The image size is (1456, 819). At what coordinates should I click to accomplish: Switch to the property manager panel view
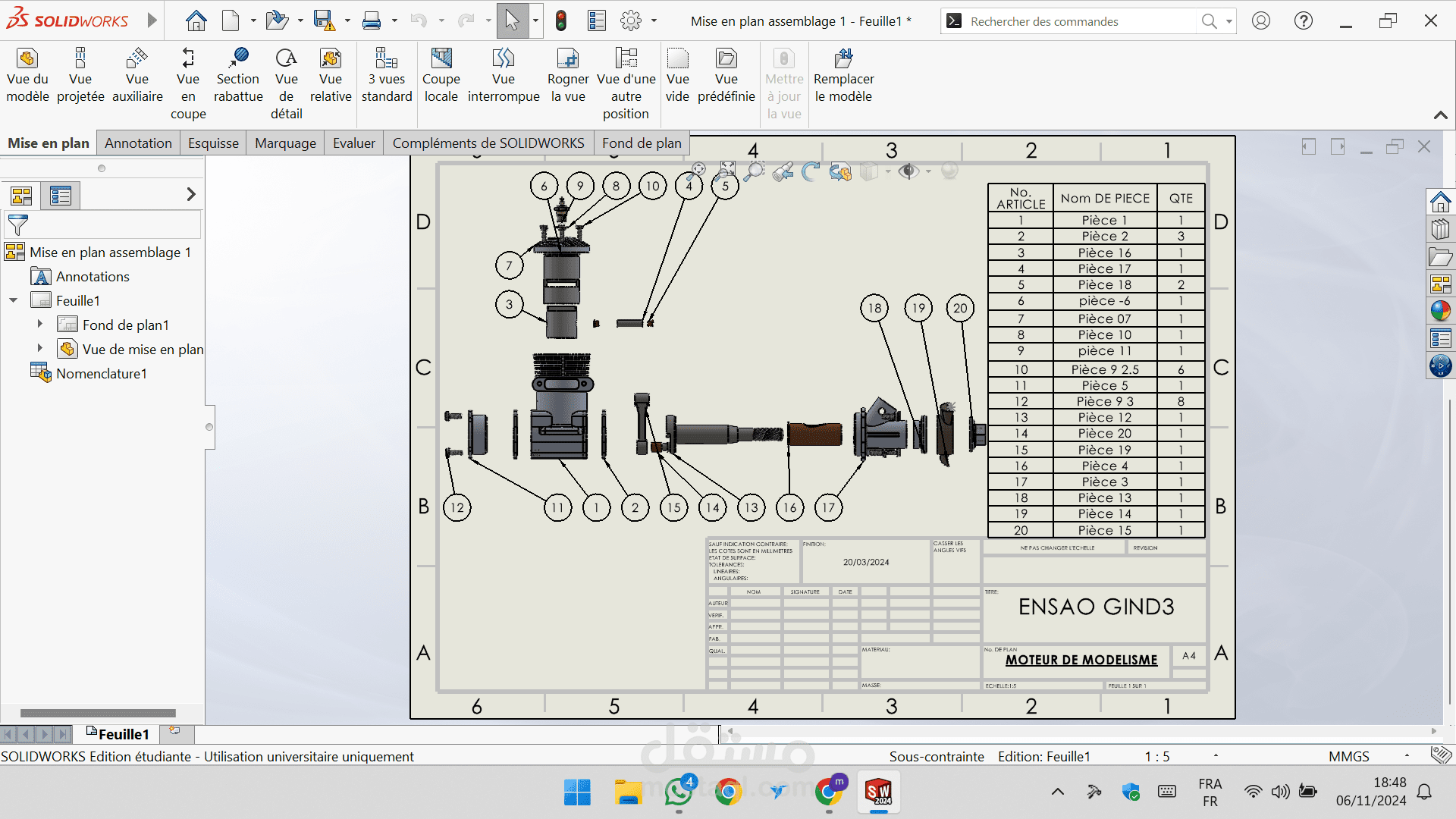(x=61, y=196)
